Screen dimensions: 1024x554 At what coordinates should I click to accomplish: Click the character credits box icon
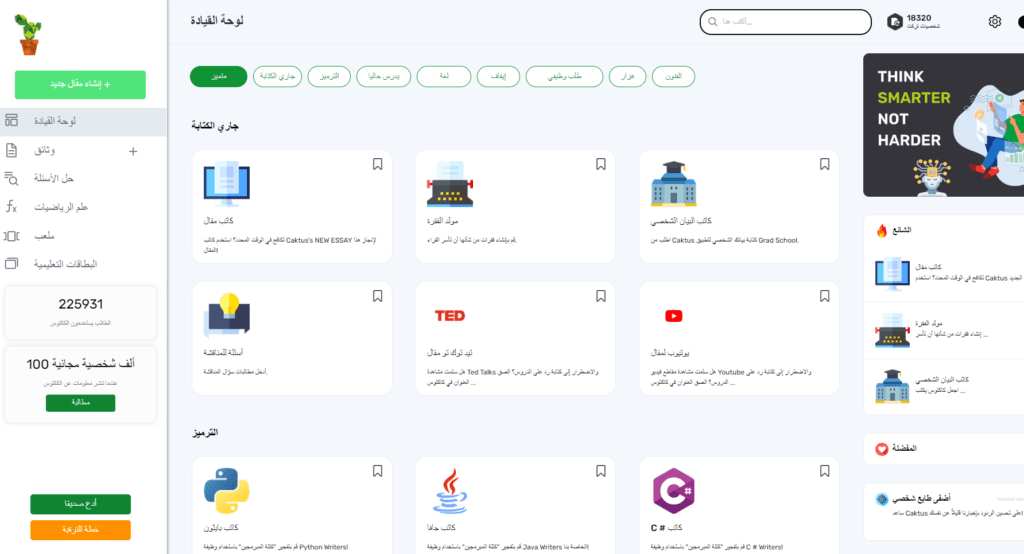(x=894, y=22)
